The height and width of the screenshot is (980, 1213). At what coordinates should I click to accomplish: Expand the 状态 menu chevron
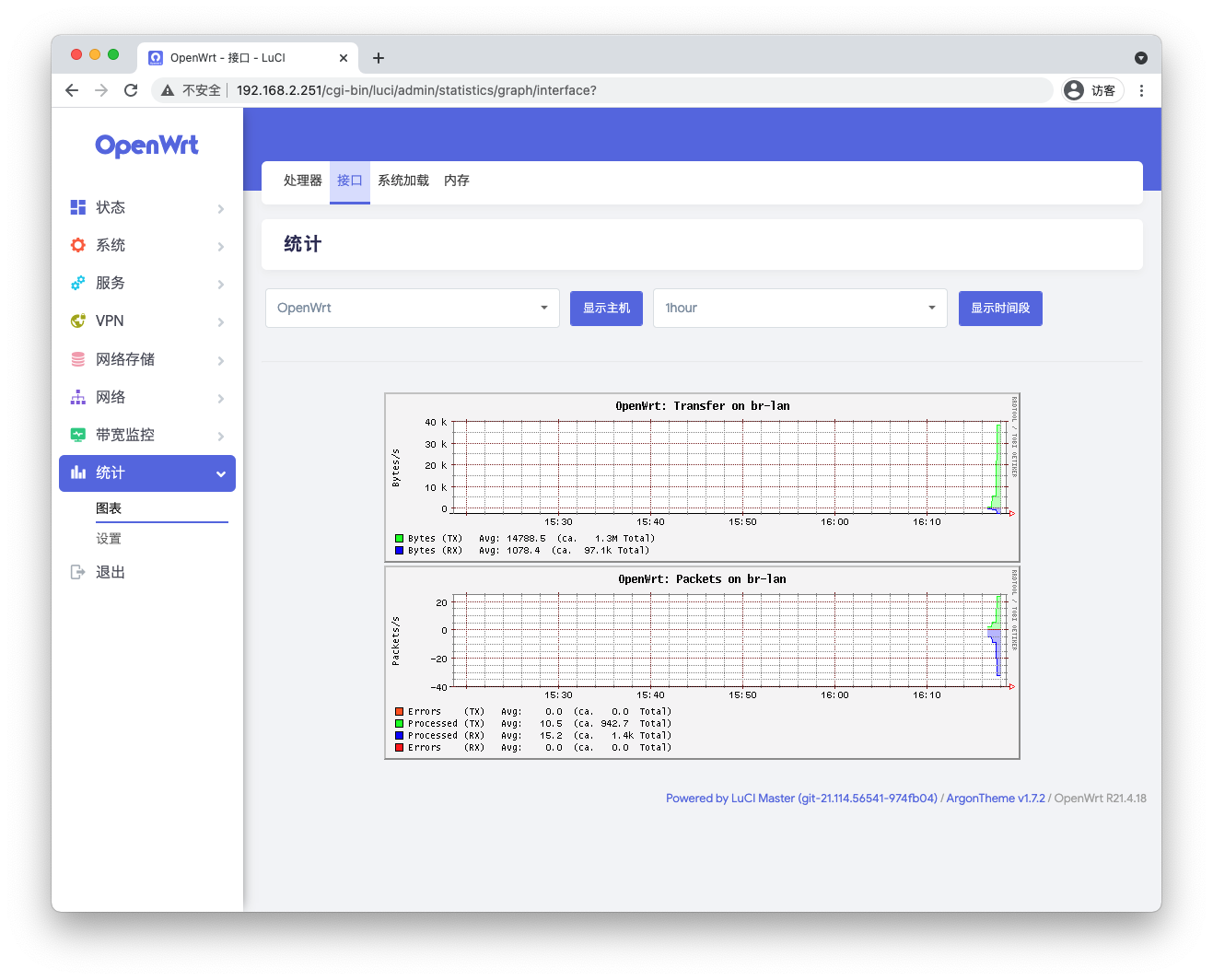pos(221,208)
